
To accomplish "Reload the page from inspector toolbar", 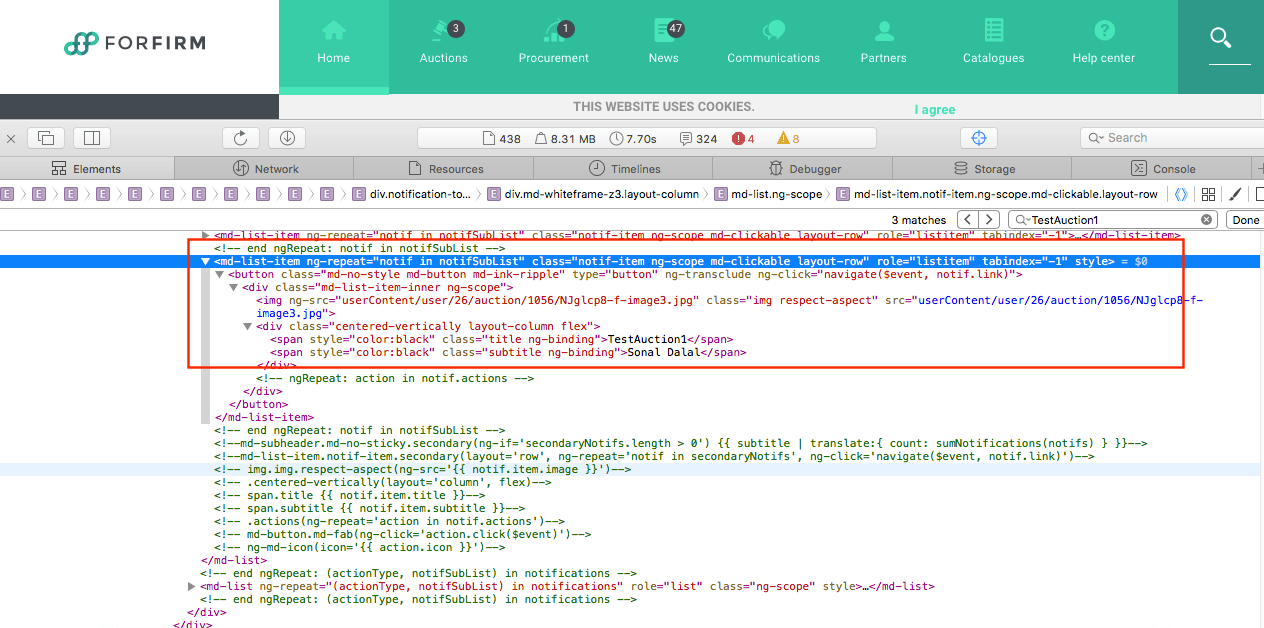I will point(240,138).
